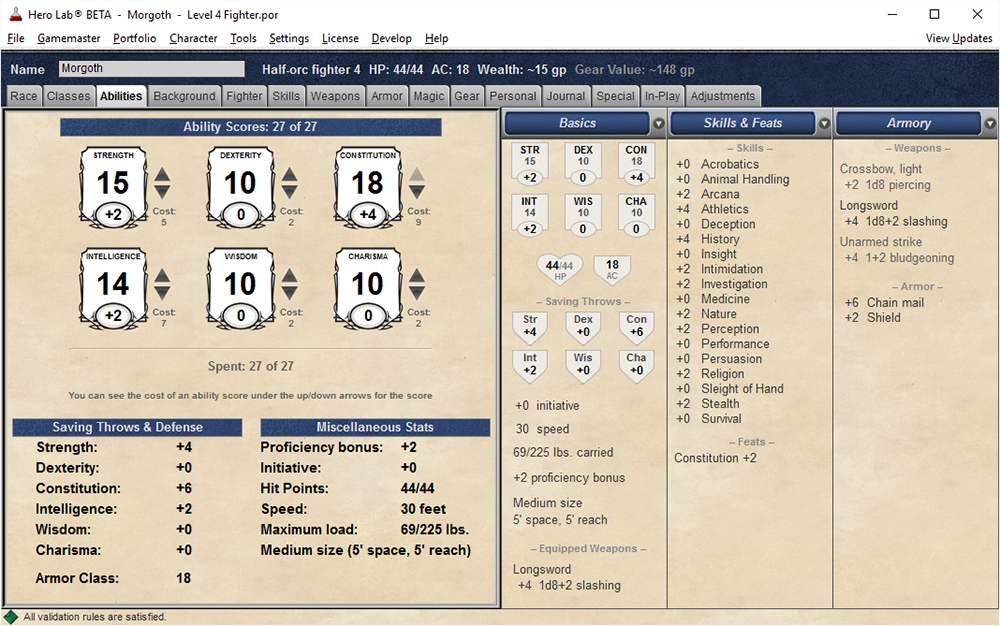Open the Help menu

point(437,38)
